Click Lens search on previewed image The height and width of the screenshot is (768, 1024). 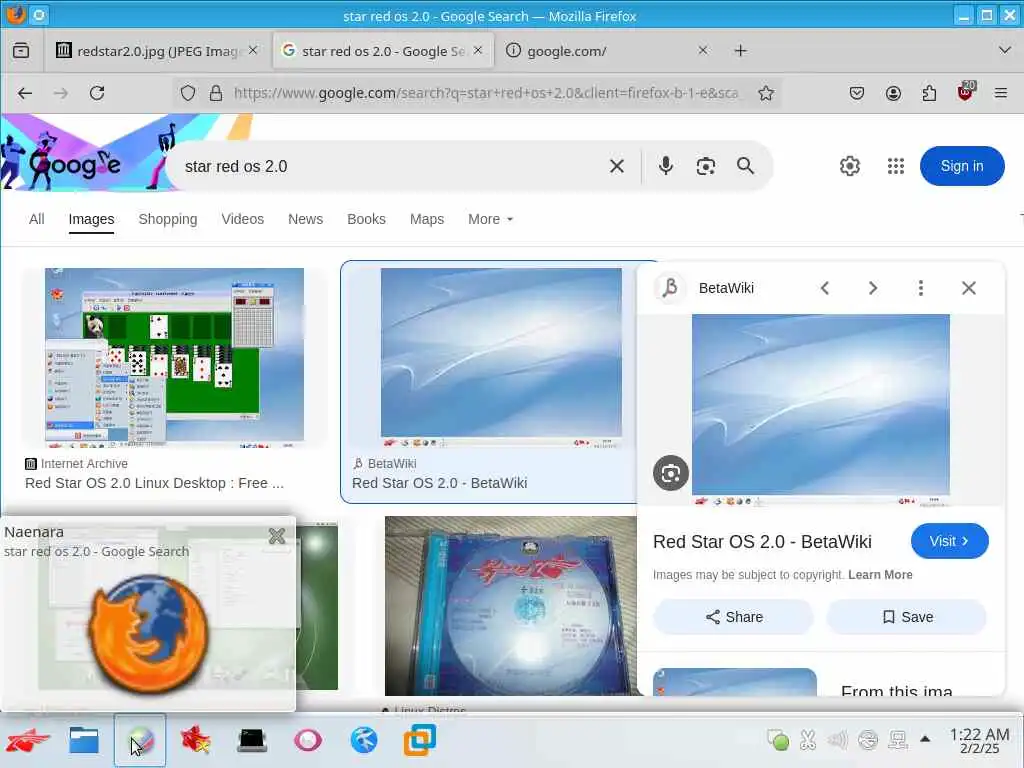point(671,473)
